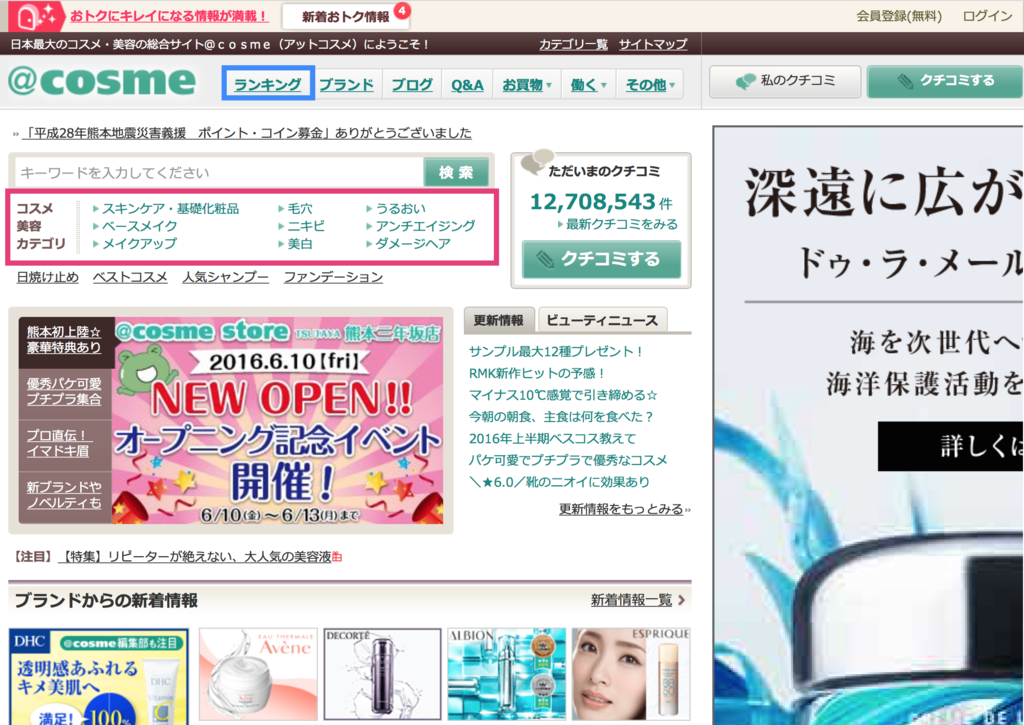This screenshot has width=1024, height=725.
Task: Select プロ直伝！イマドキ眉 banner tab
Action: (x=64, y=443)
